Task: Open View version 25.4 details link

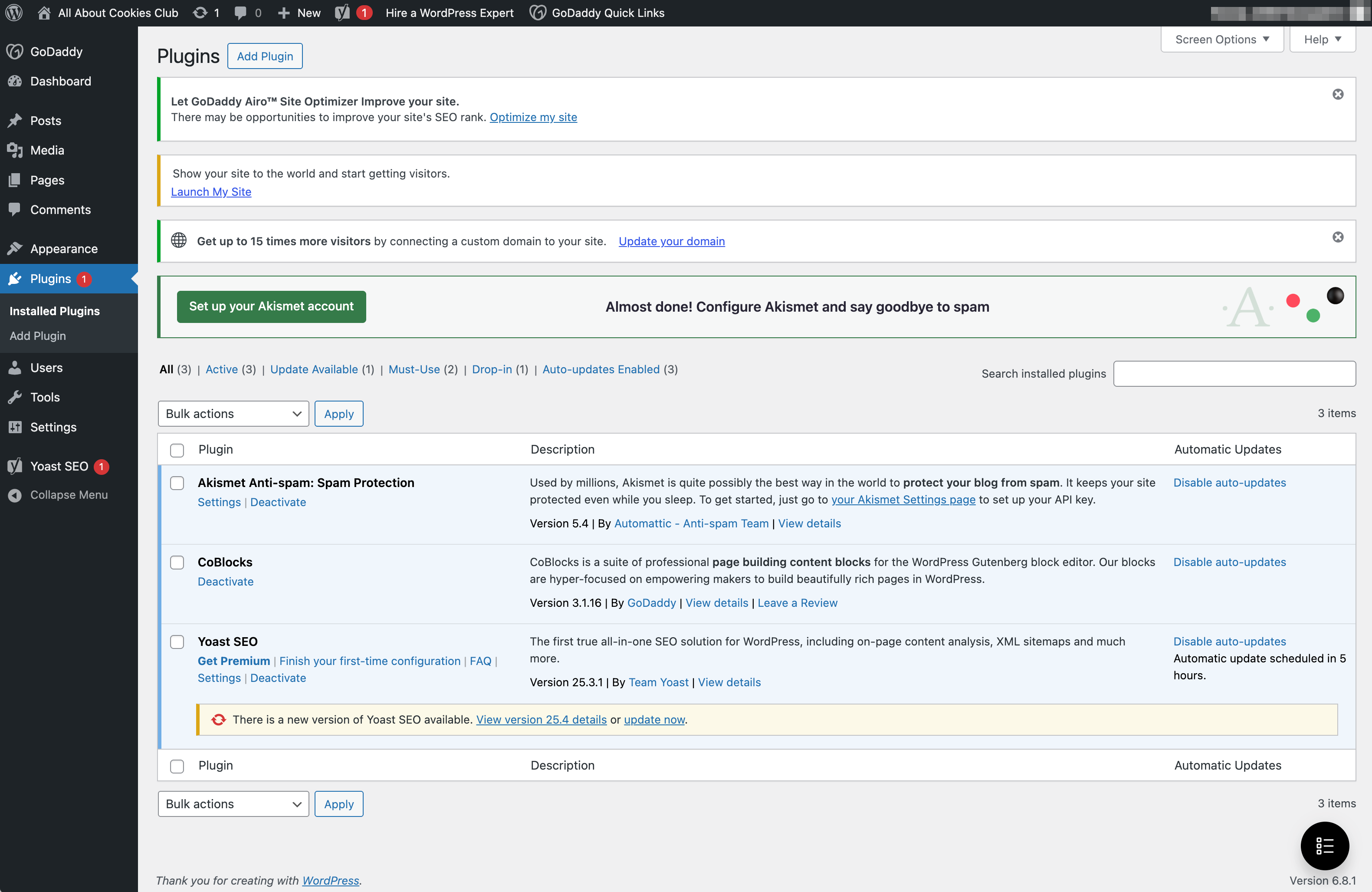Action: (x=542, y=720)
